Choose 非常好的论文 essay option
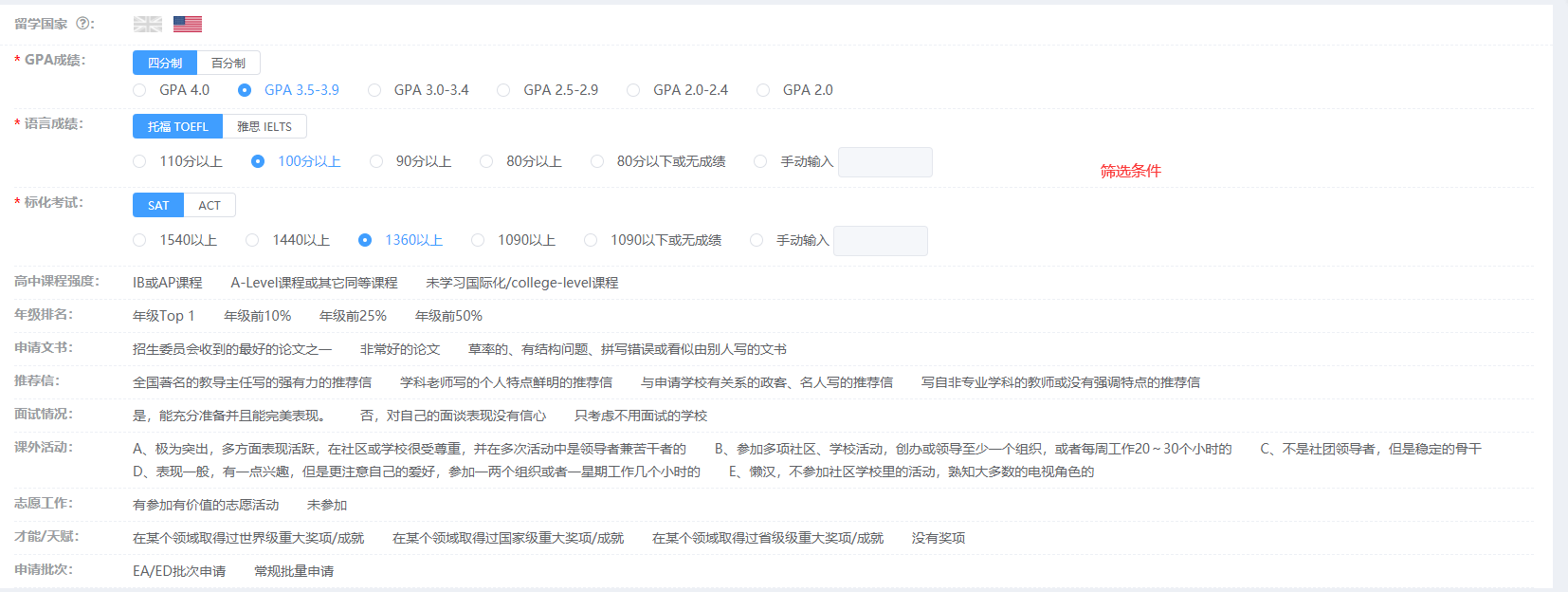Image resolution: width=1568 pixels, height=592 pixels. coord(400,349)
